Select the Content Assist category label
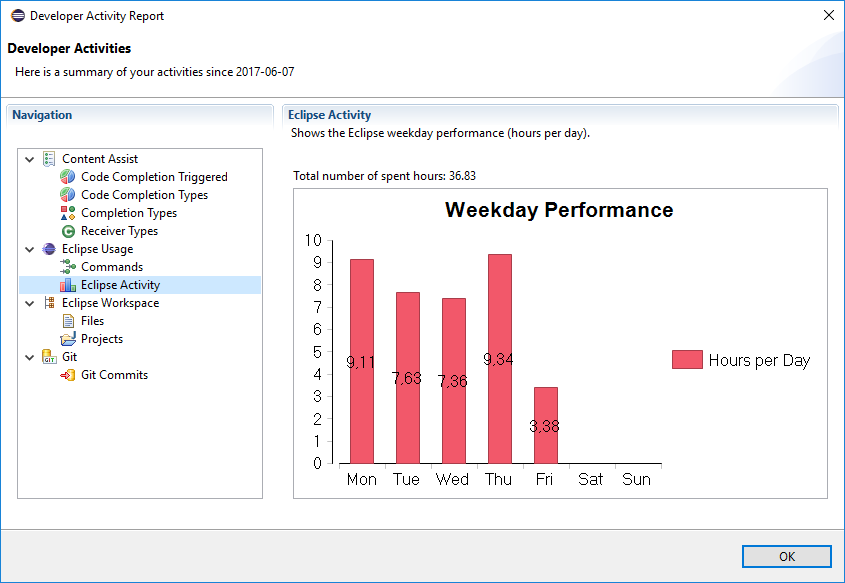This screenshot has width=845, height=583. tap(100, 159)
